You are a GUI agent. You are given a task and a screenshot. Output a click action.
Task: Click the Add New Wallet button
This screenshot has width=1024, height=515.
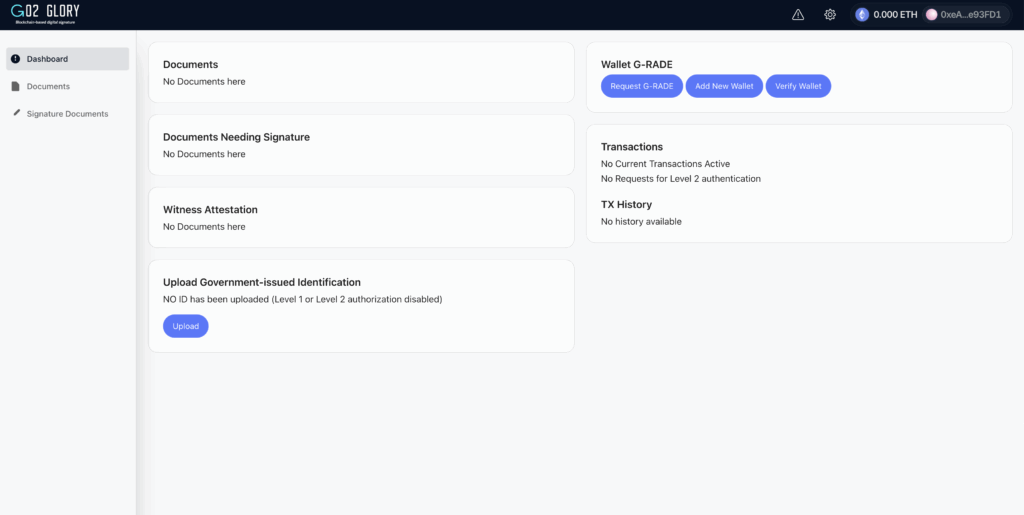(724, 86)
